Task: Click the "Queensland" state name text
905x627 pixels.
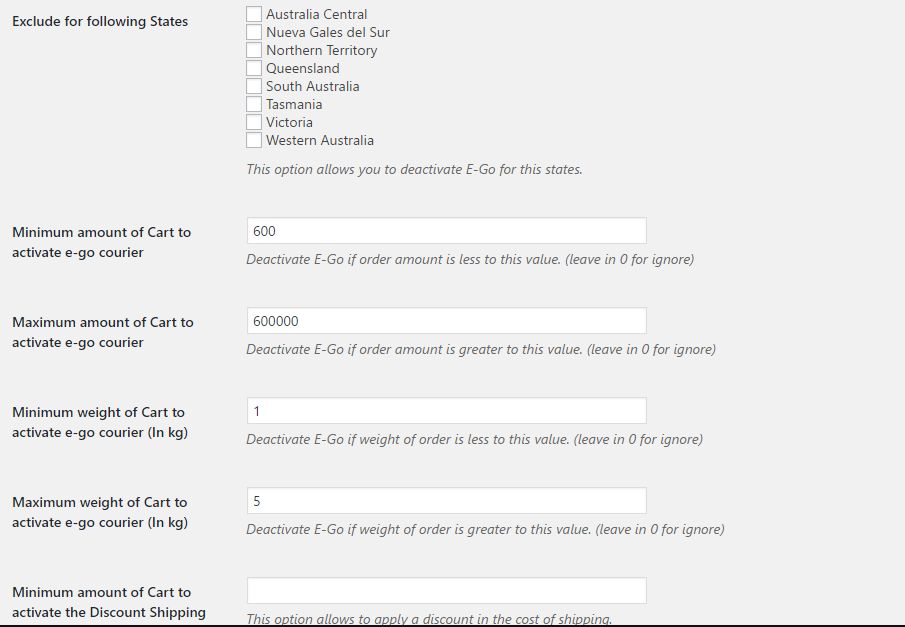Action: tap(303, 68)
